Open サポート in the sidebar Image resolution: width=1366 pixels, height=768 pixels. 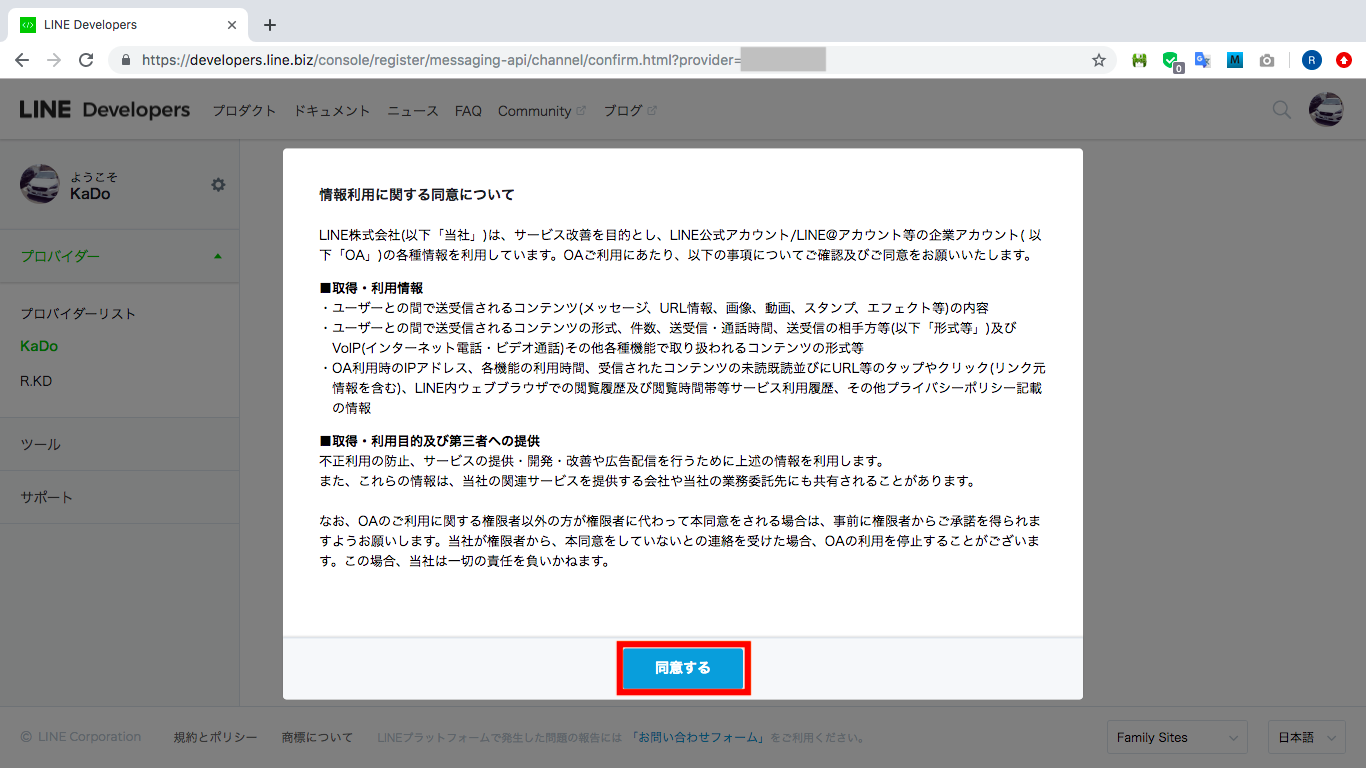click(120, 497)
